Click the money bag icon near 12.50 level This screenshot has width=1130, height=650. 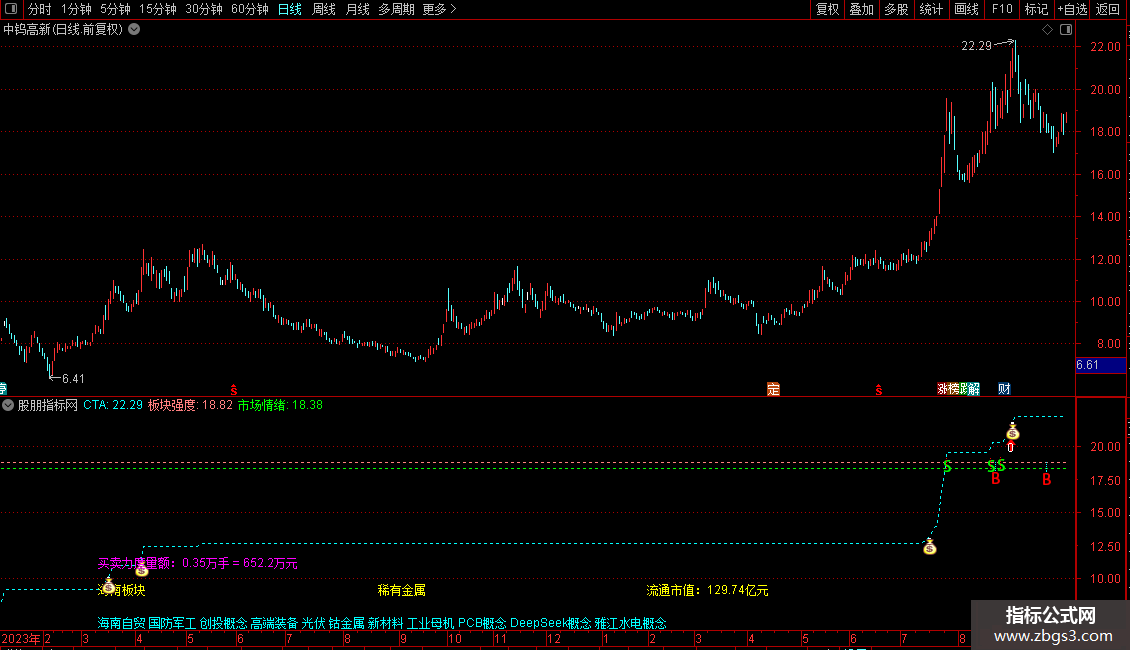click(x=930, y=547)
